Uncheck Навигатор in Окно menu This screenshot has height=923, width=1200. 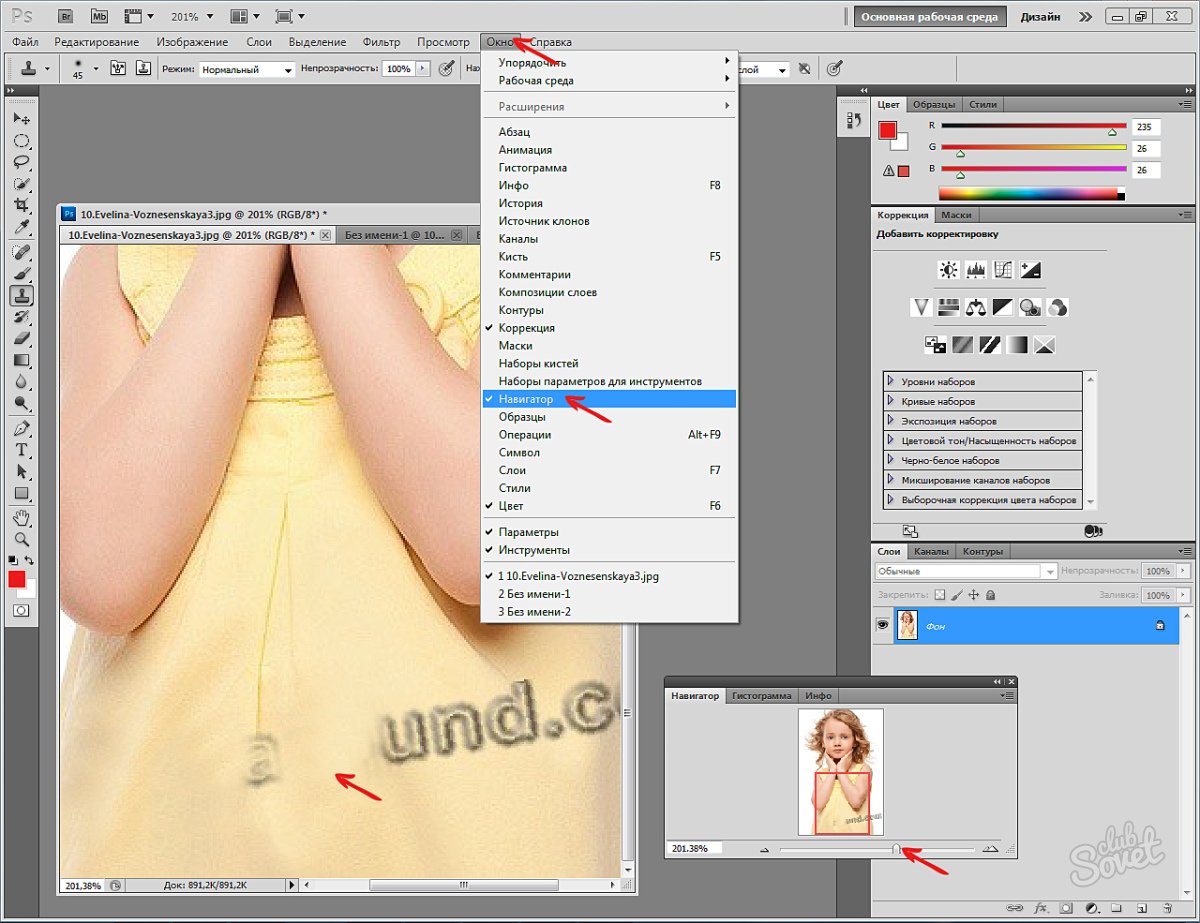click(608, 399)
